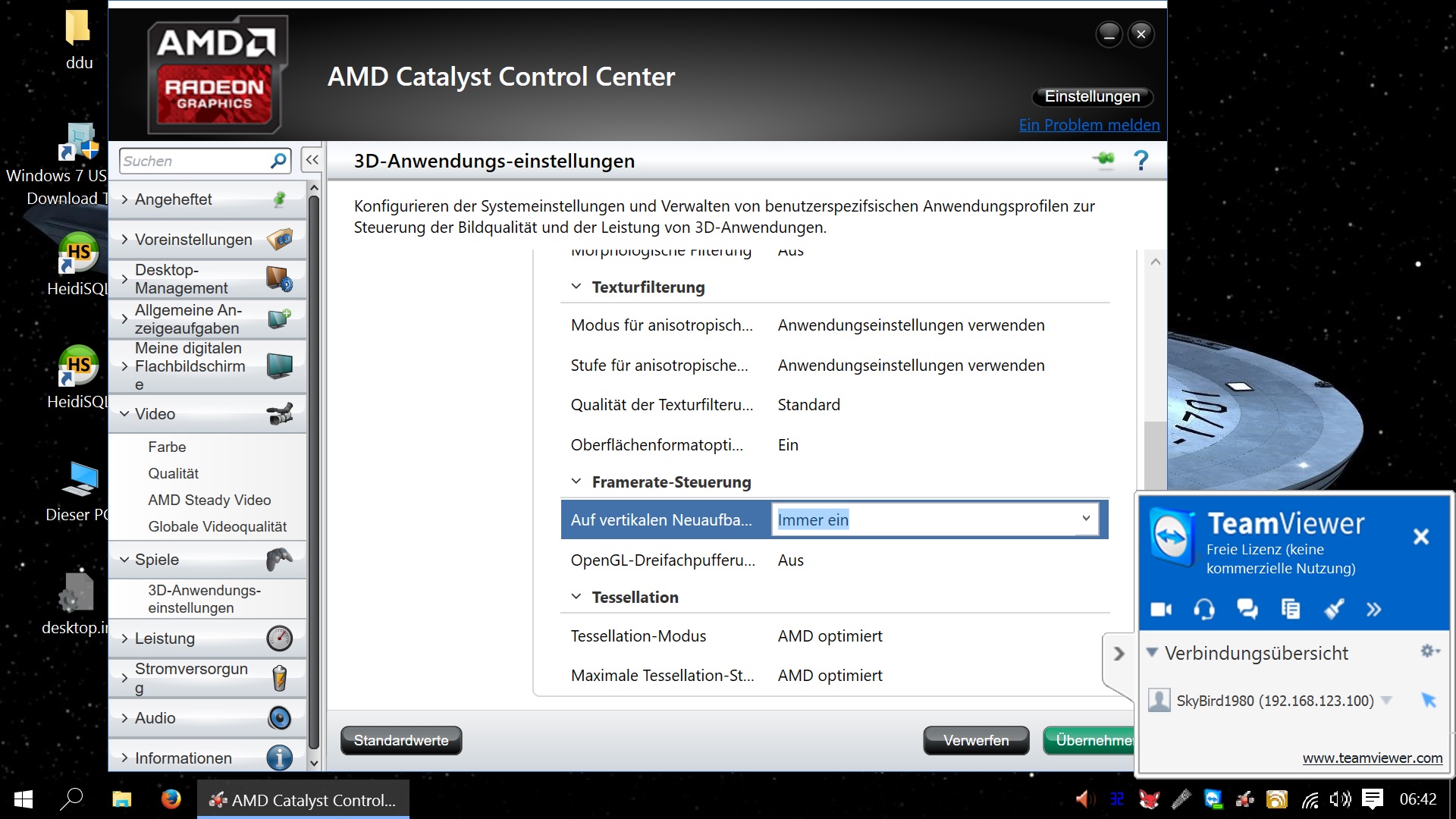Screen dimensions: 1456x819
Task: Collapse the Video sidebar group
Action: (125, 414)
